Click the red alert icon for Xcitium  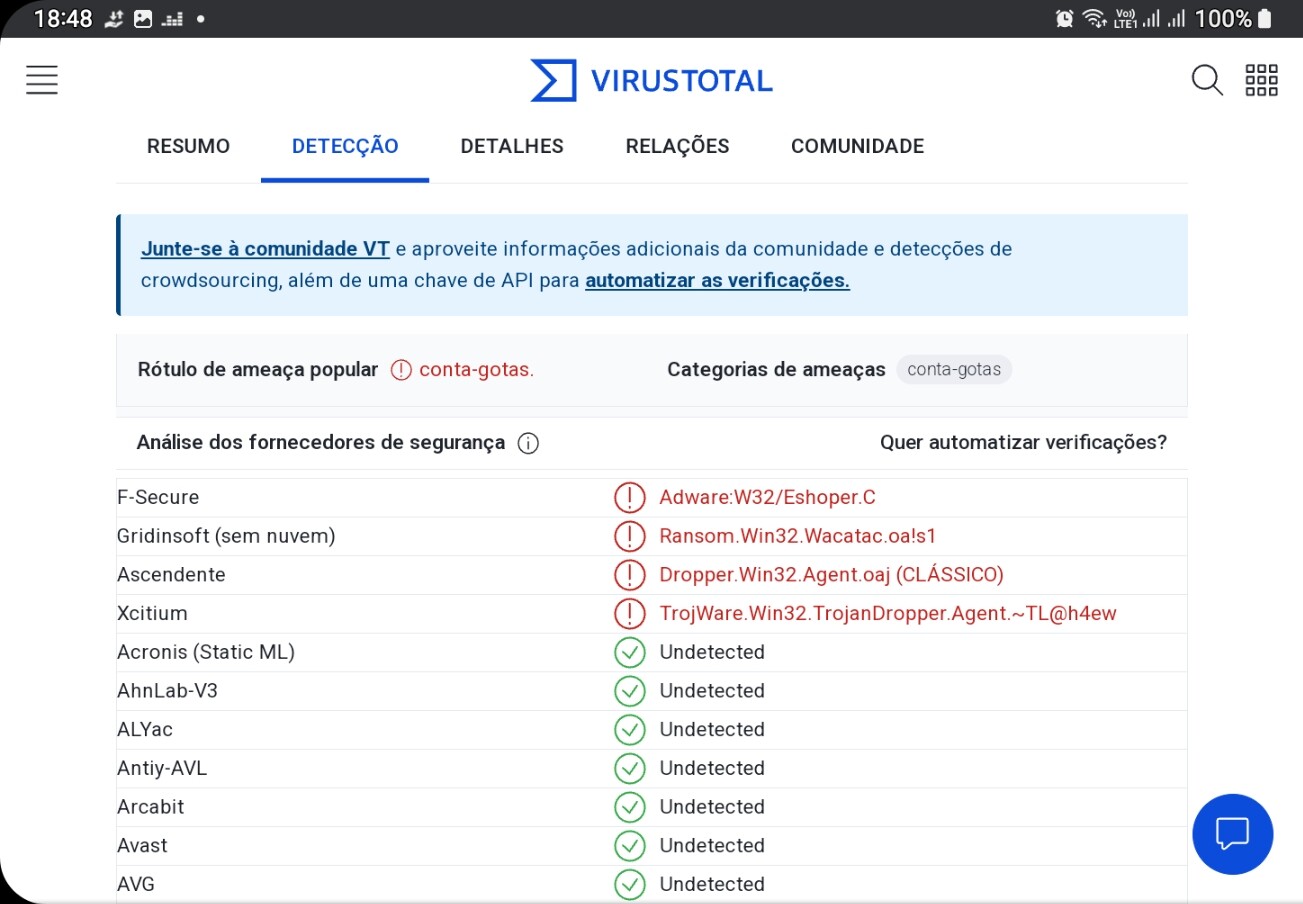coord(629,613)
